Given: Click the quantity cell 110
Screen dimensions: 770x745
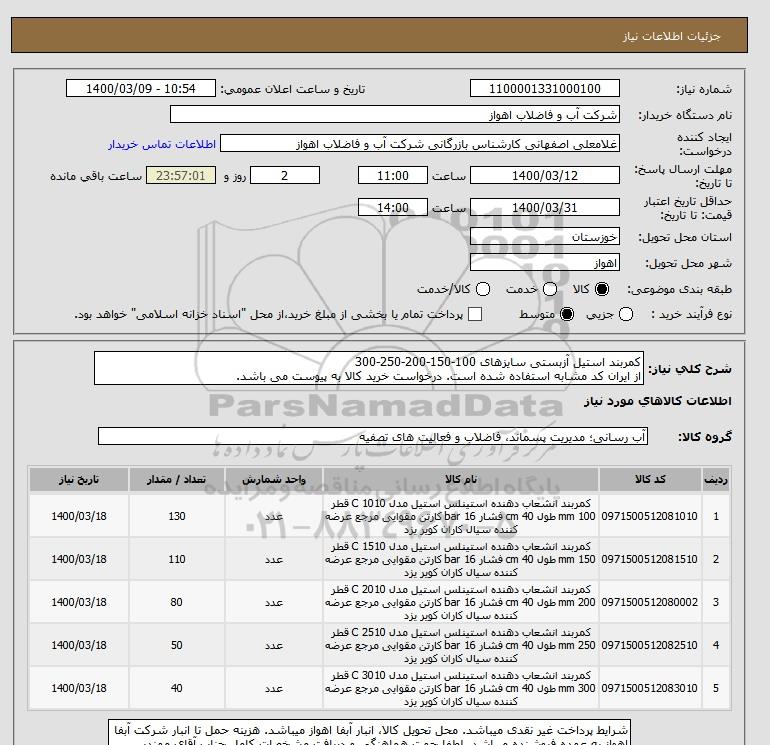Looking at the screenshot, I should pyautogui.click(x=177, y=559).
